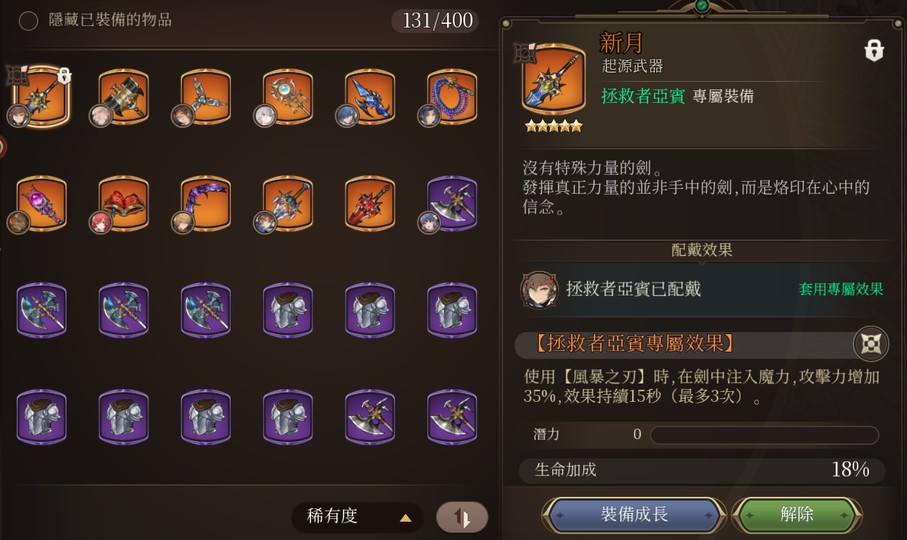Select the purple curved scythe icon
Viewport: 907px width, 540px height.
click(206, 204)
